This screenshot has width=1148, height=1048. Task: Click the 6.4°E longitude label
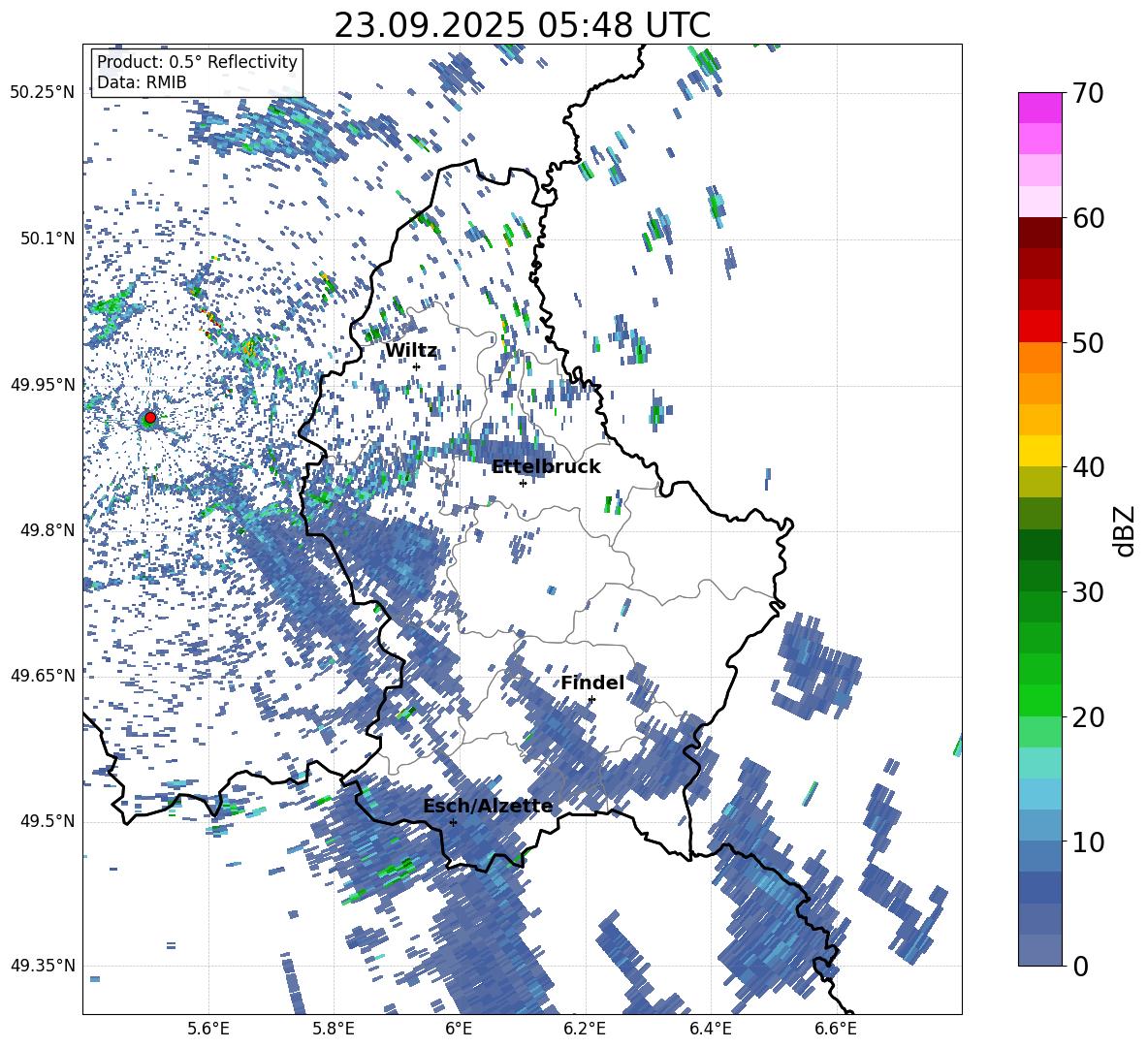coord(710,1029)
